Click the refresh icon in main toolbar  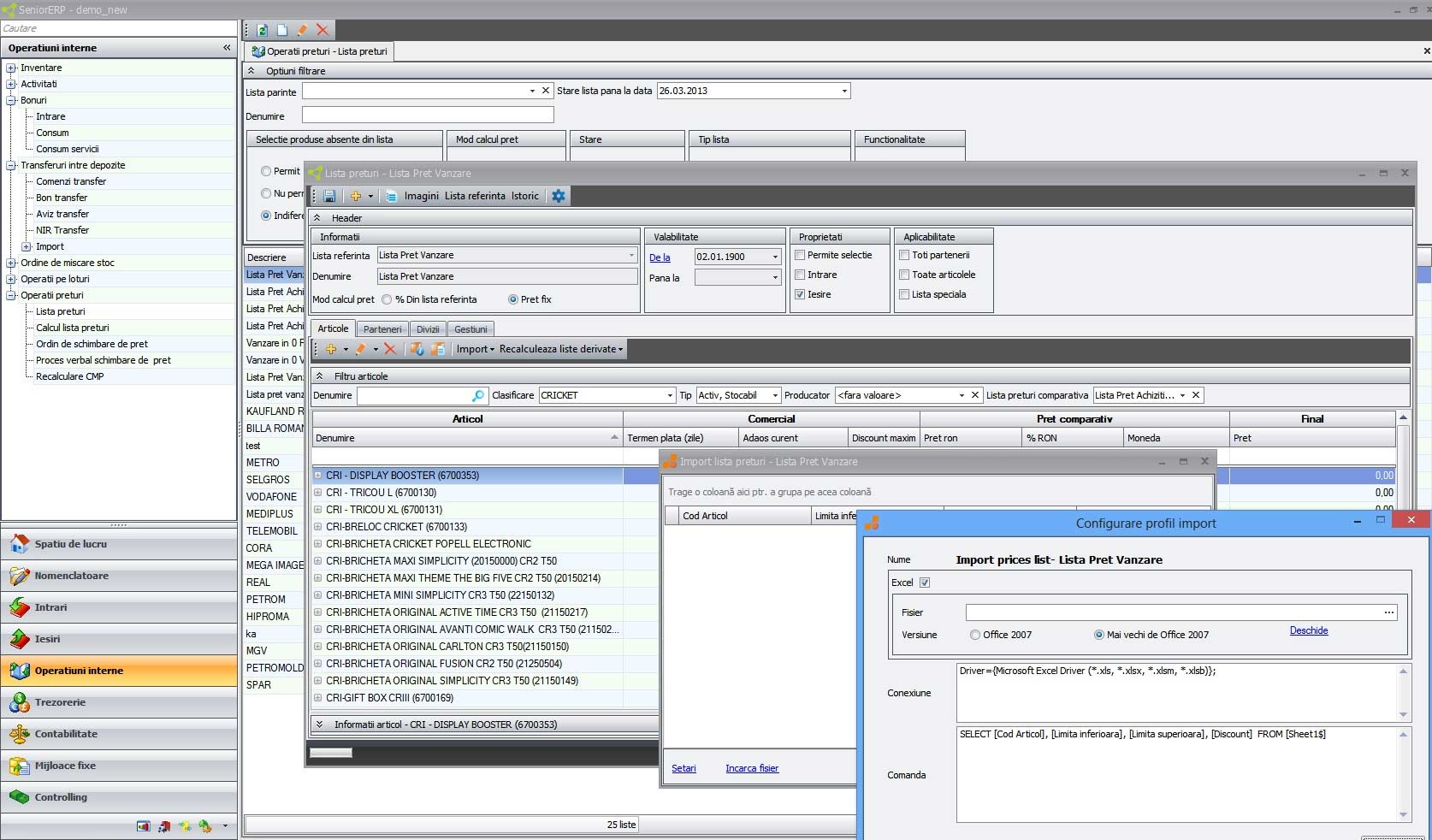(262, 30)
